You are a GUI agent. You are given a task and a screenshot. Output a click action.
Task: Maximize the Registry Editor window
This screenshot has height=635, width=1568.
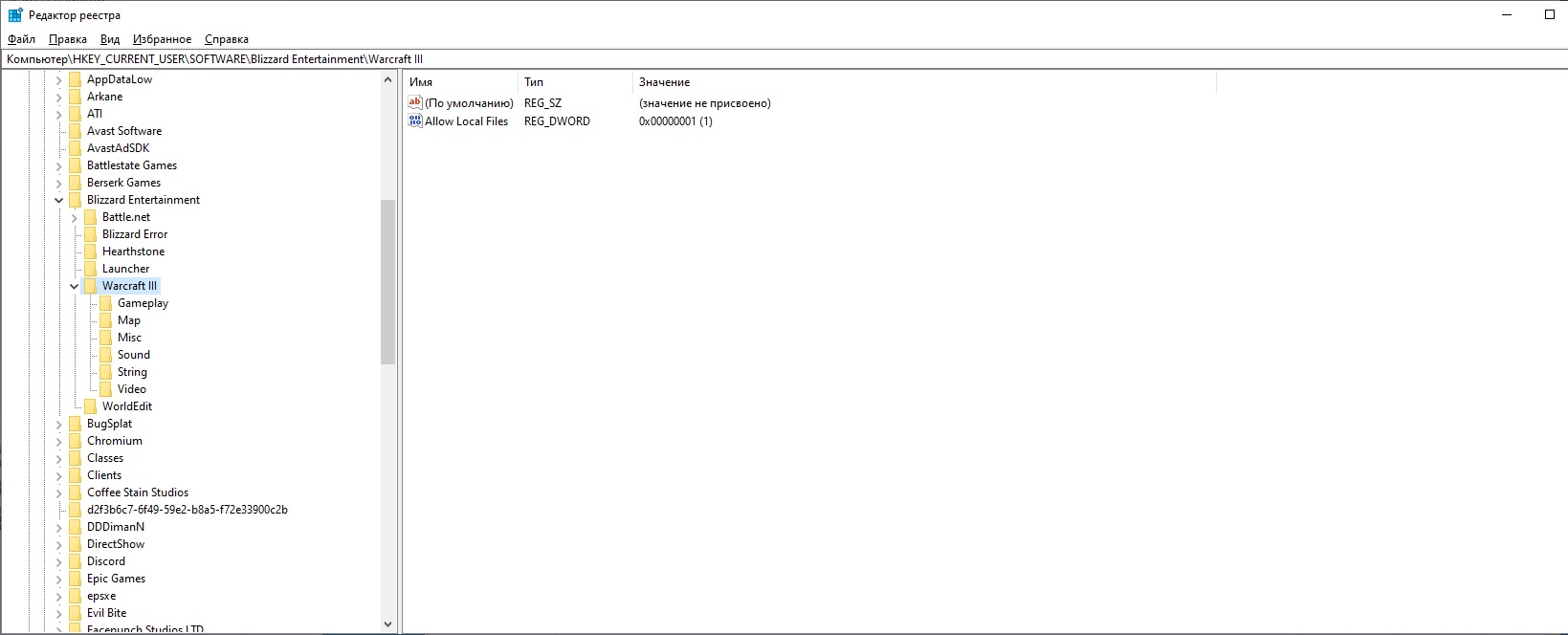click(x=1550, y=14)
